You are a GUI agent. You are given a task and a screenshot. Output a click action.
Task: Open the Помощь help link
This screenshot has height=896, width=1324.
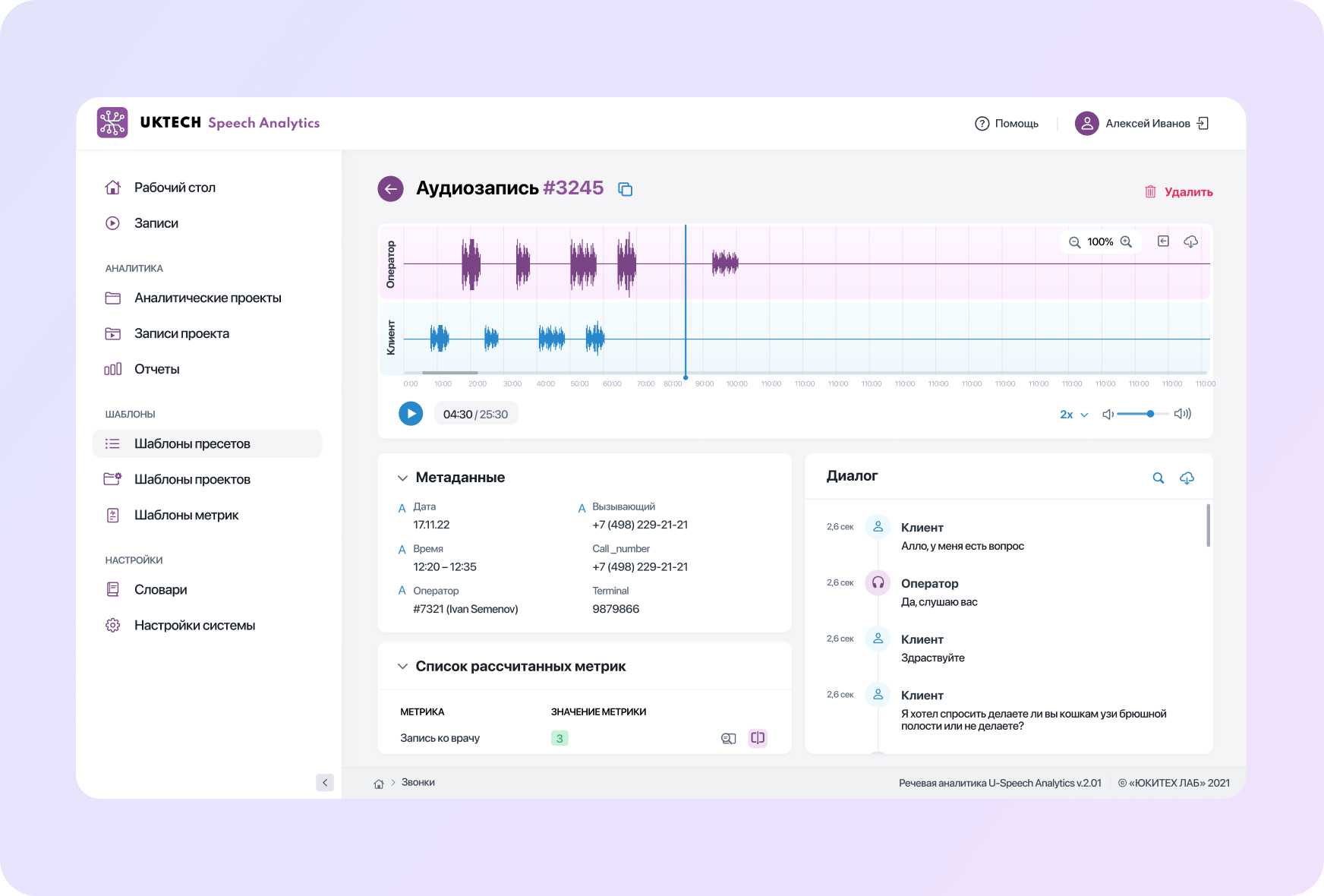tap(1007, 123)
